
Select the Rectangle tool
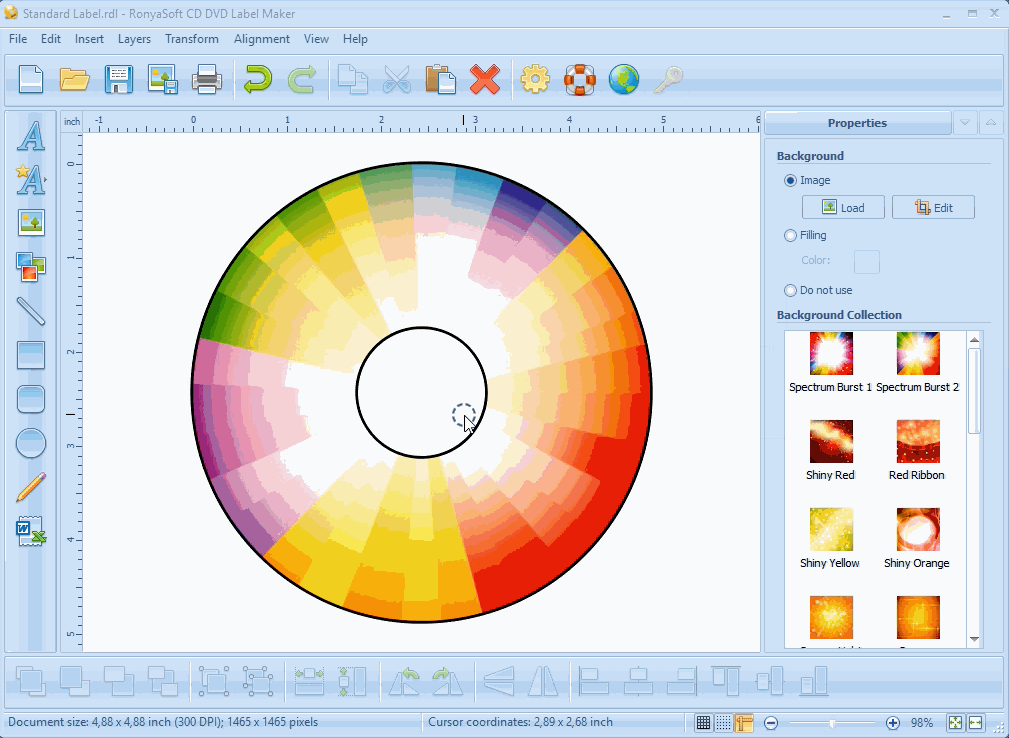point(31,355)
